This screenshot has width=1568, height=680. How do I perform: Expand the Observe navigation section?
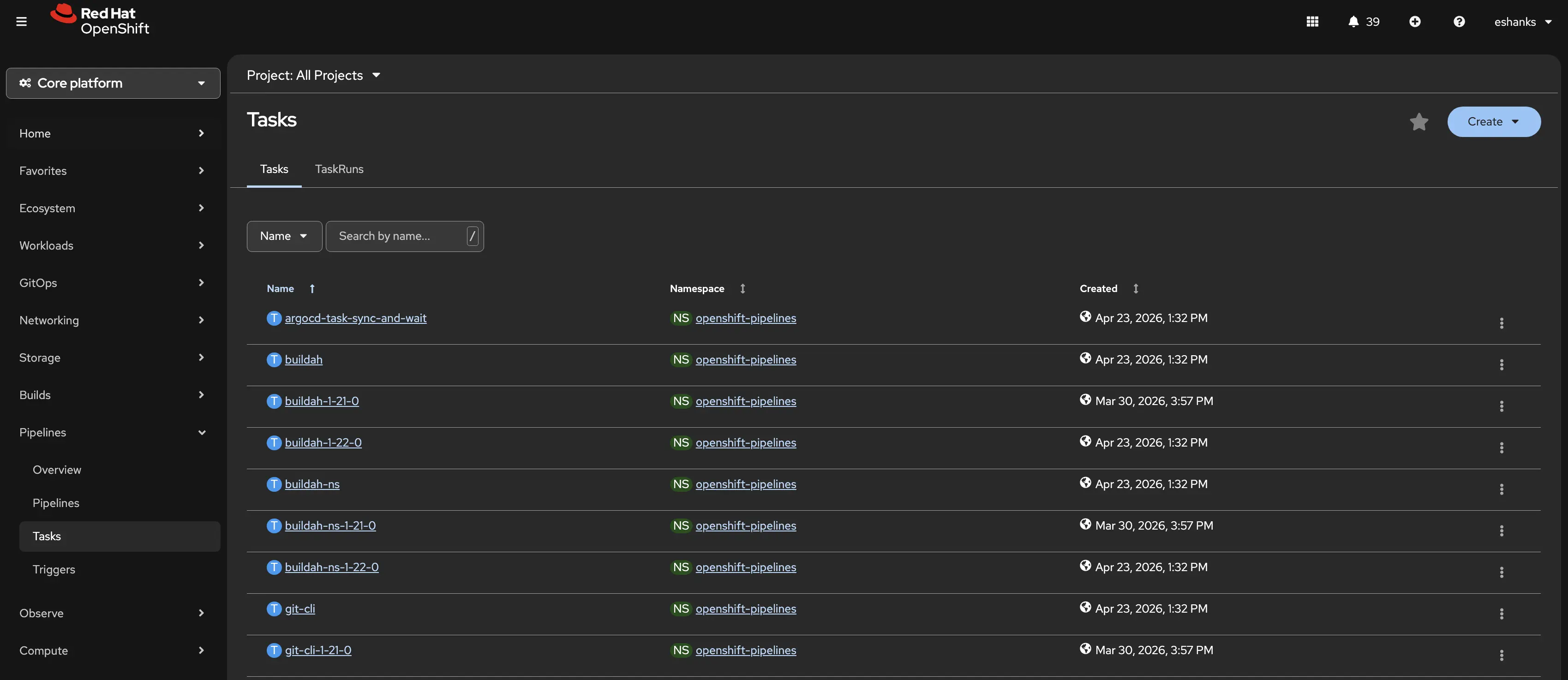113,613
